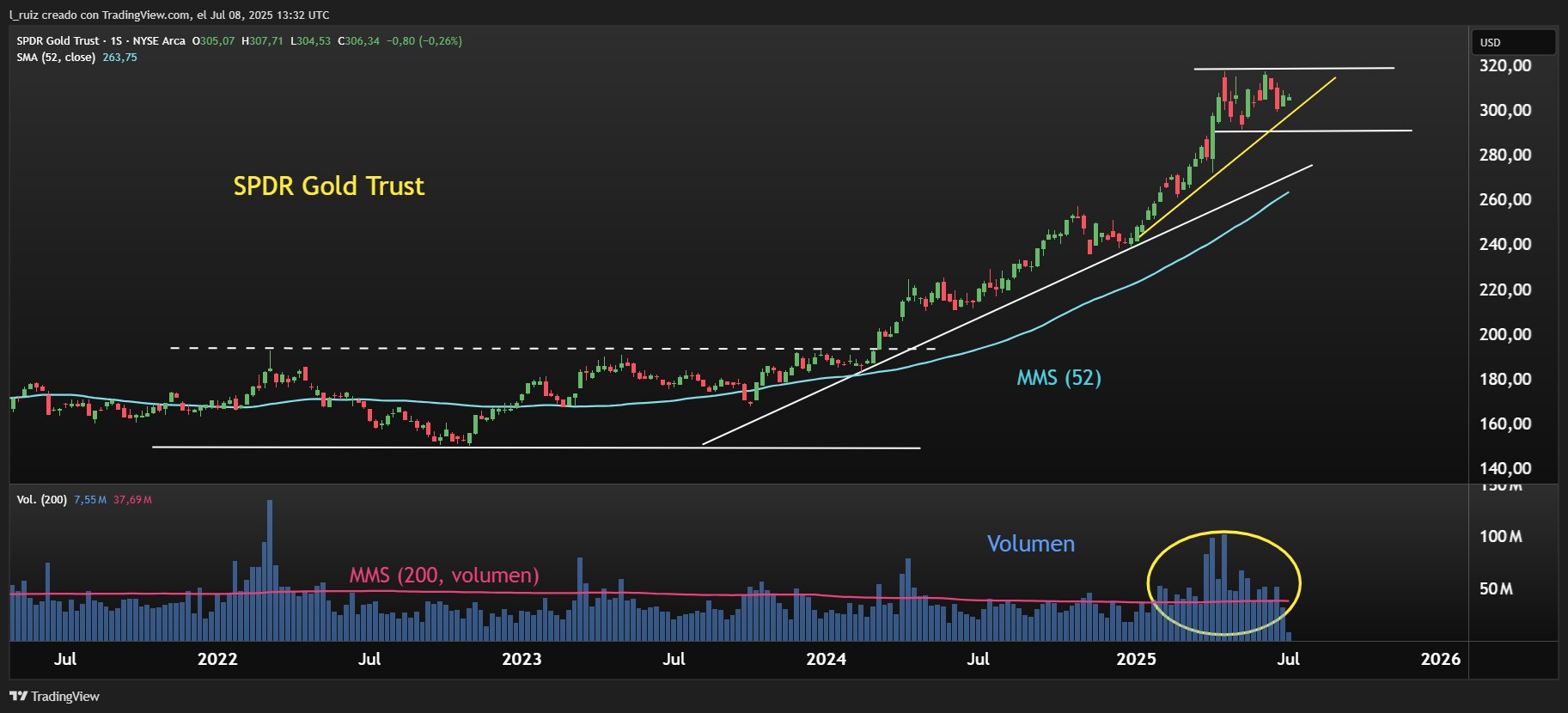Click the 260,00 price axis label
1568x713 pixels.
[x=1505, y=199]
